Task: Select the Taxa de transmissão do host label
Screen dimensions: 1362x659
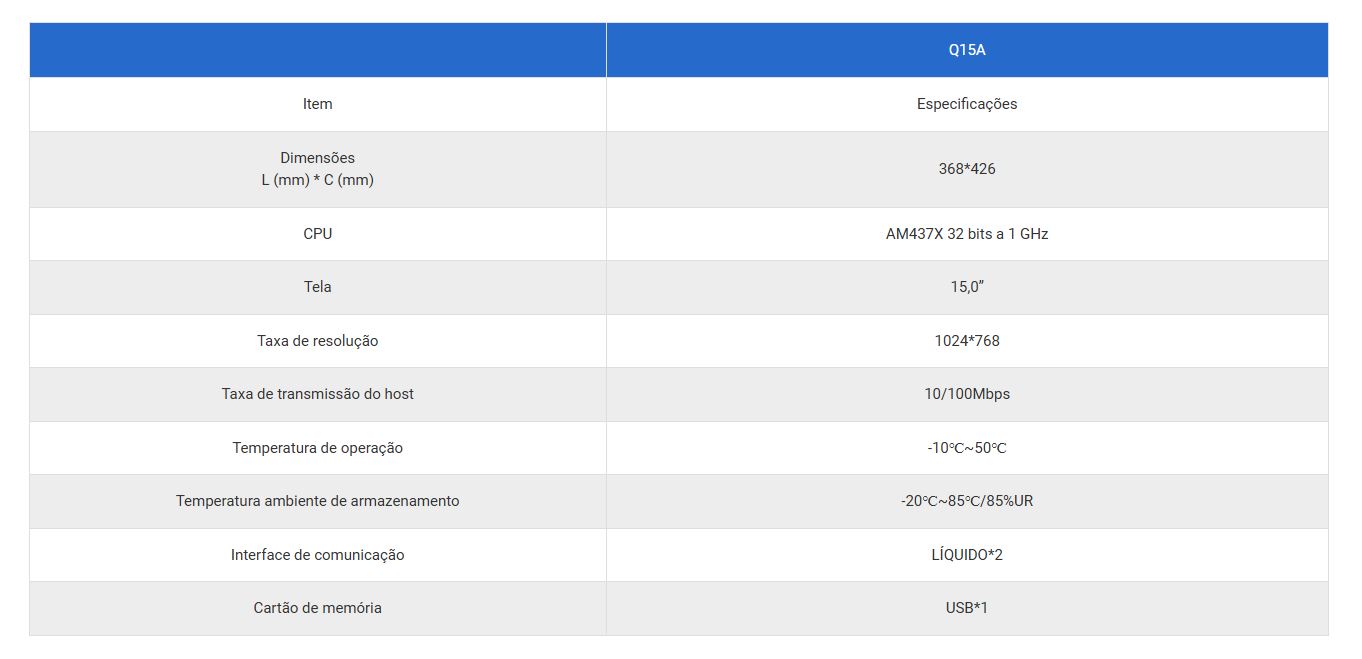Action: (317, 394)
